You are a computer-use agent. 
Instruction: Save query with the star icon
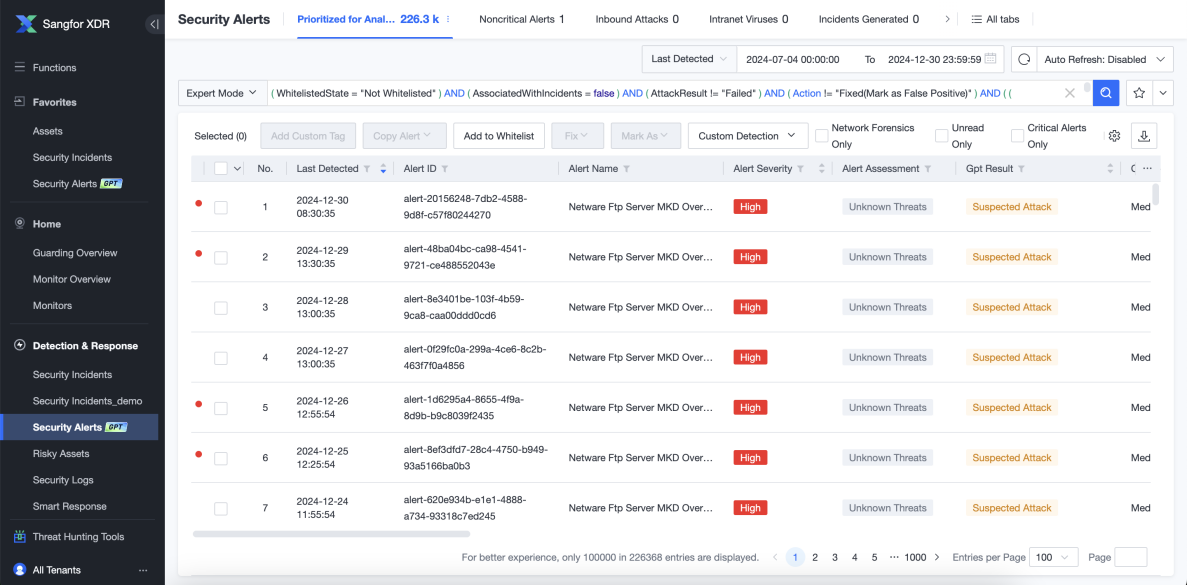tap(1139, 93)
